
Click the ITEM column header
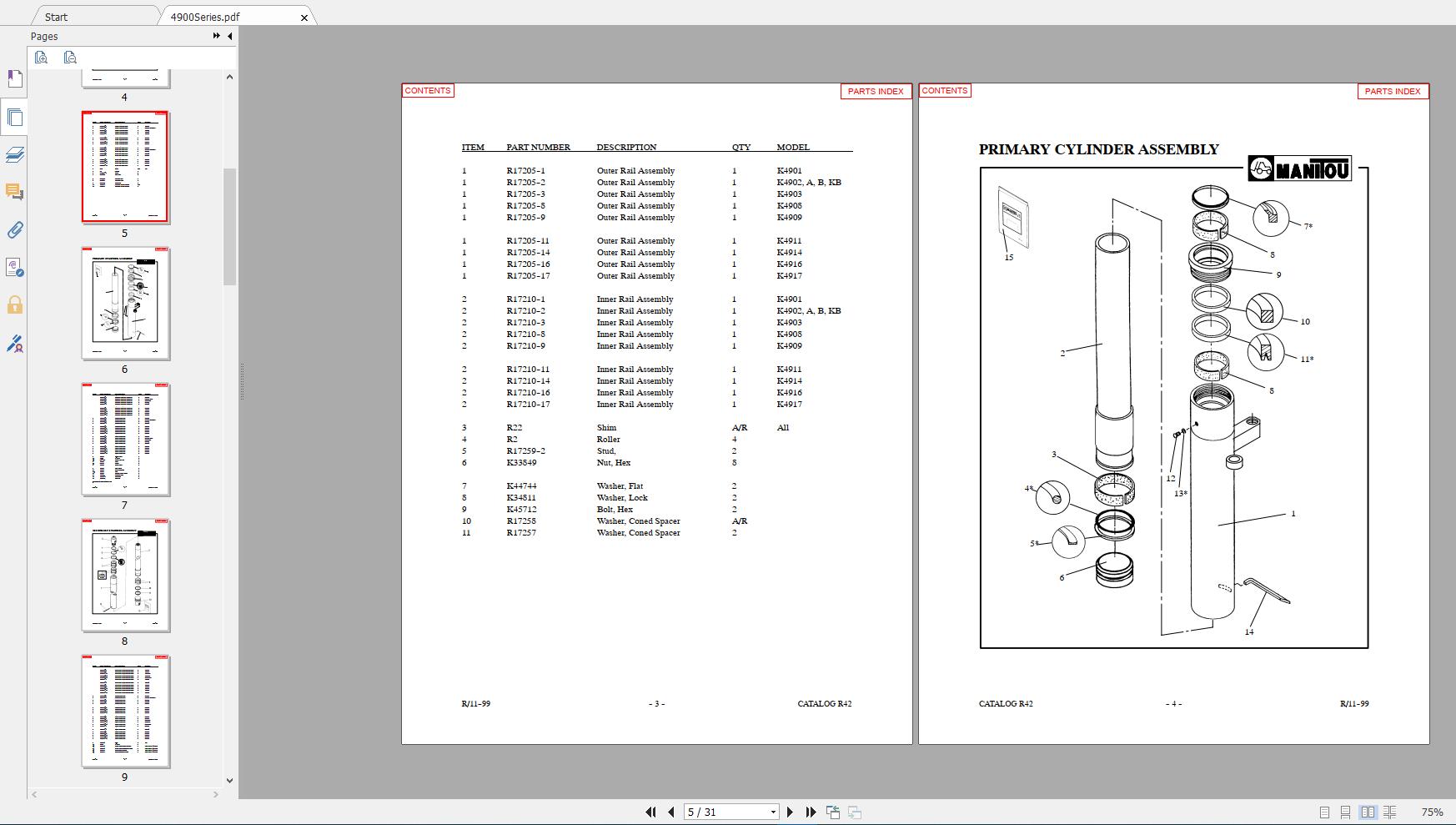(473, 147)
